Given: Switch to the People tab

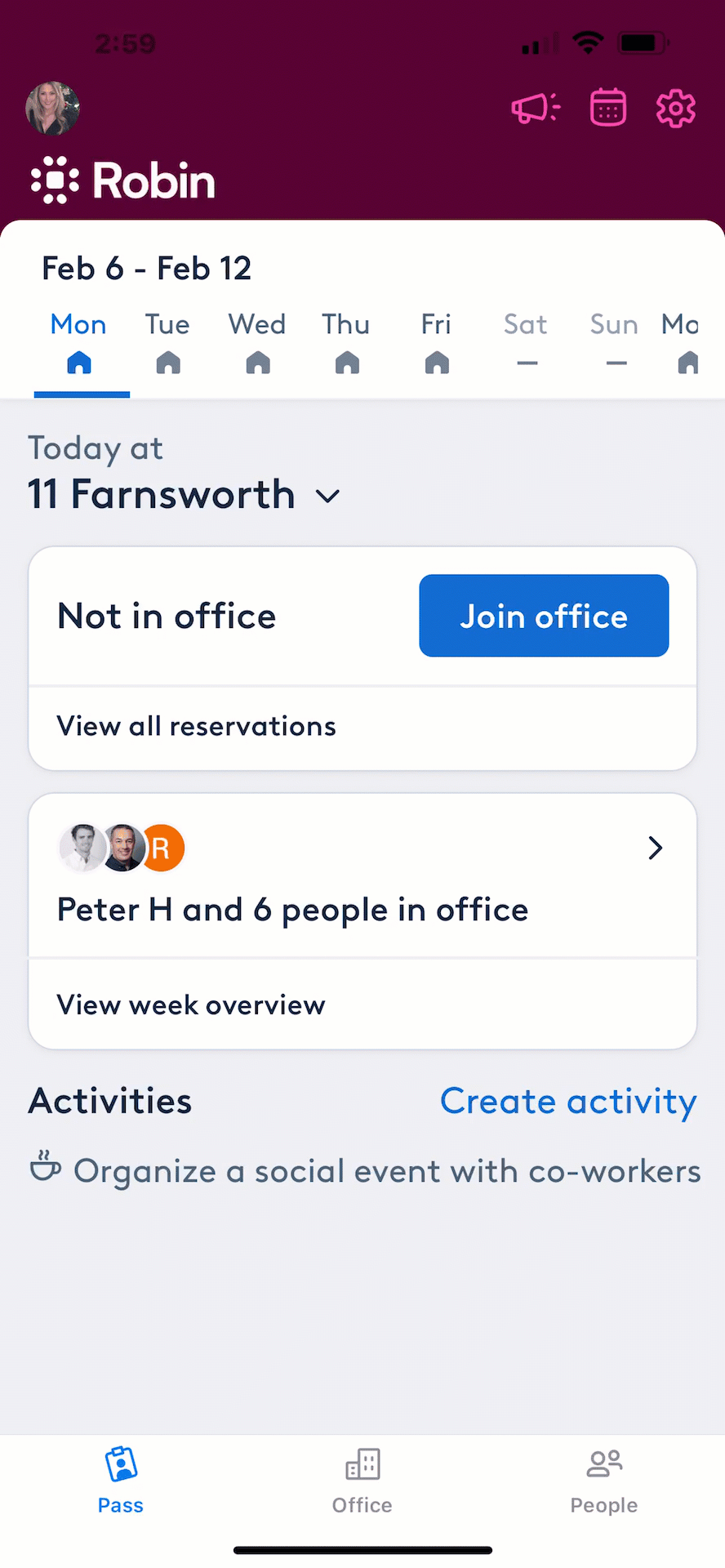Looking at the screenshot, I should coord(604,1481).
